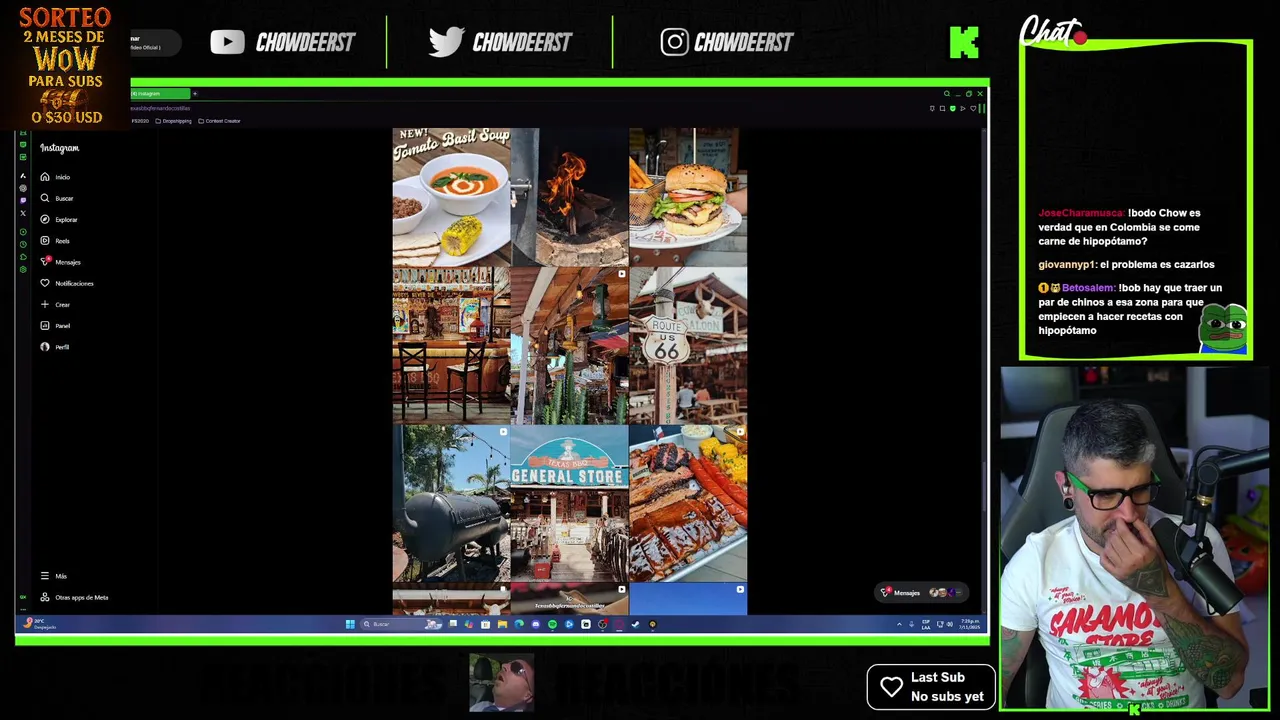
Task: Open the Twitch icon in browser sidebar
Action: click(23, 200)
